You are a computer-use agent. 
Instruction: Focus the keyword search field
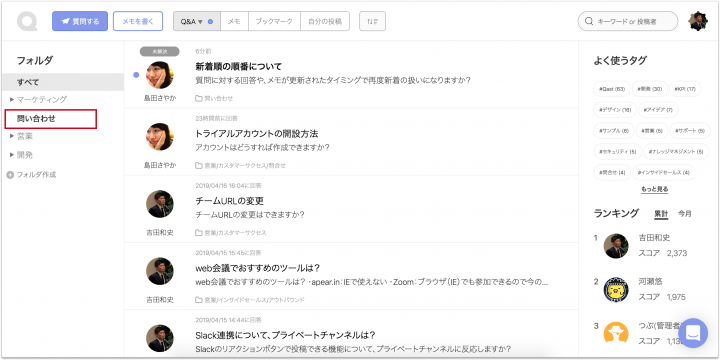pos(628,21)
